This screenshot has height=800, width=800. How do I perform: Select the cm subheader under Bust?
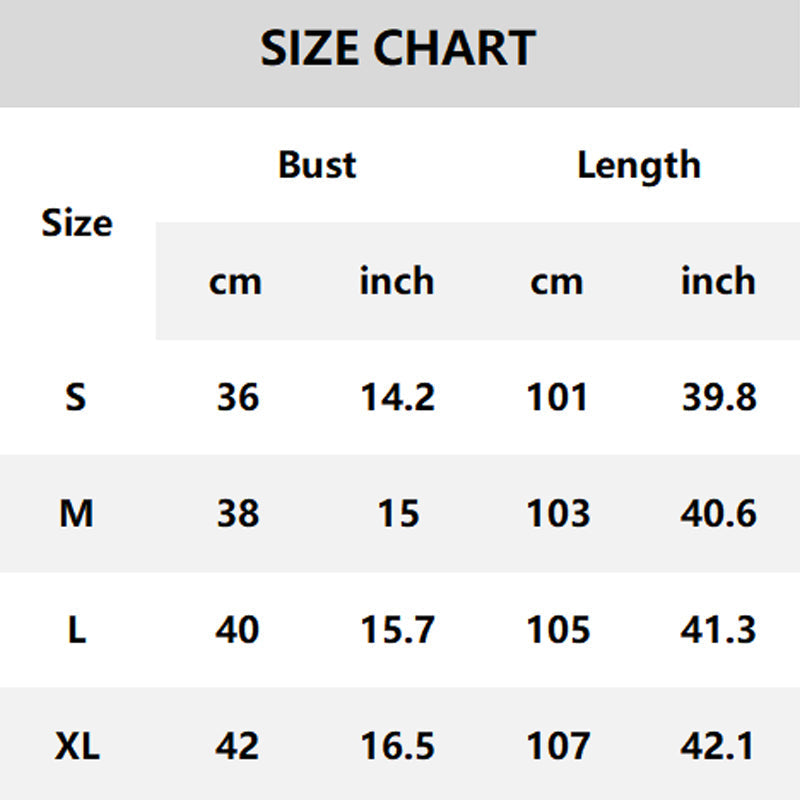[235, 282]
